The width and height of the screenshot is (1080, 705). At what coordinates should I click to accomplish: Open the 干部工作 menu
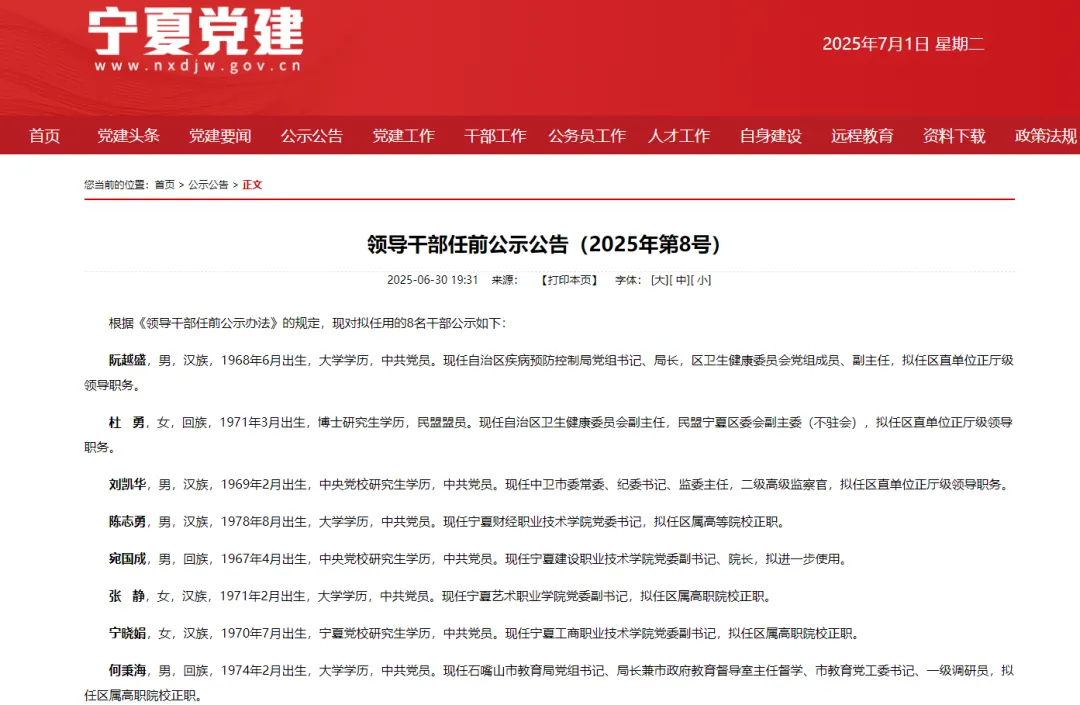495,136
